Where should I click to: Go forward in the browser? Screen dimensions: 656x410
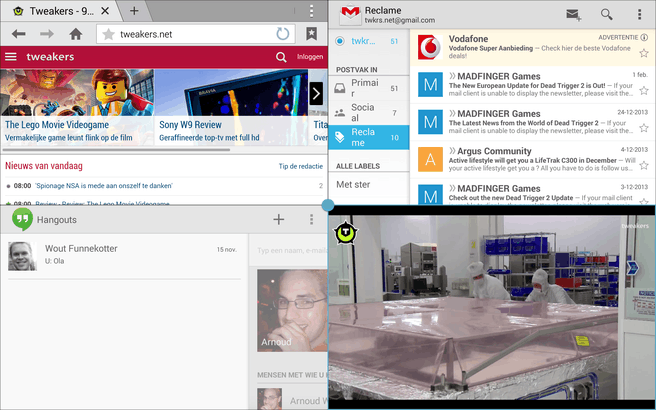click(47, 34)
